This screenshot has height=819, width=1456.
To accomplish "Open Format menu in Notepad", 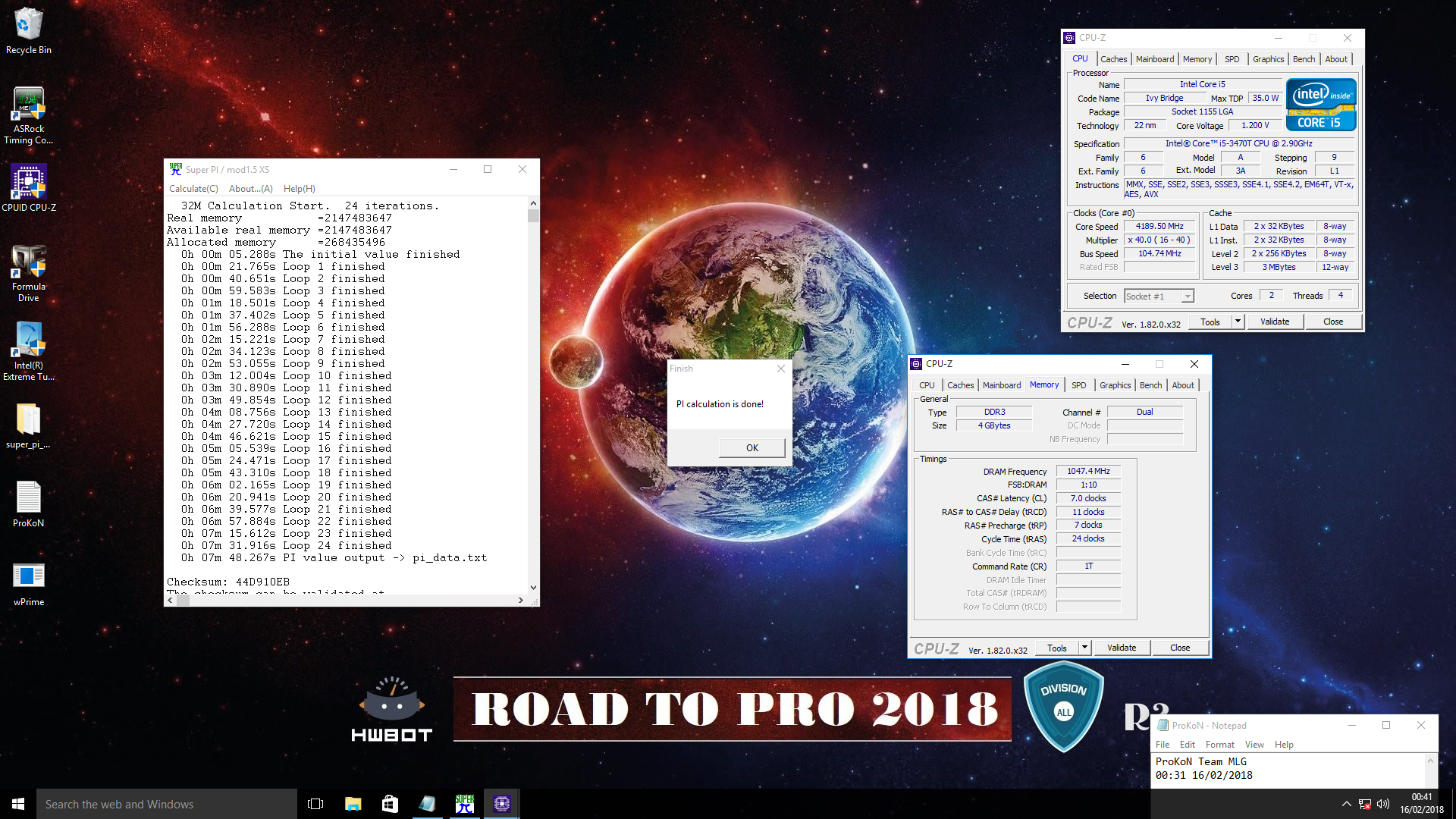I will [x=1219, y=745].
